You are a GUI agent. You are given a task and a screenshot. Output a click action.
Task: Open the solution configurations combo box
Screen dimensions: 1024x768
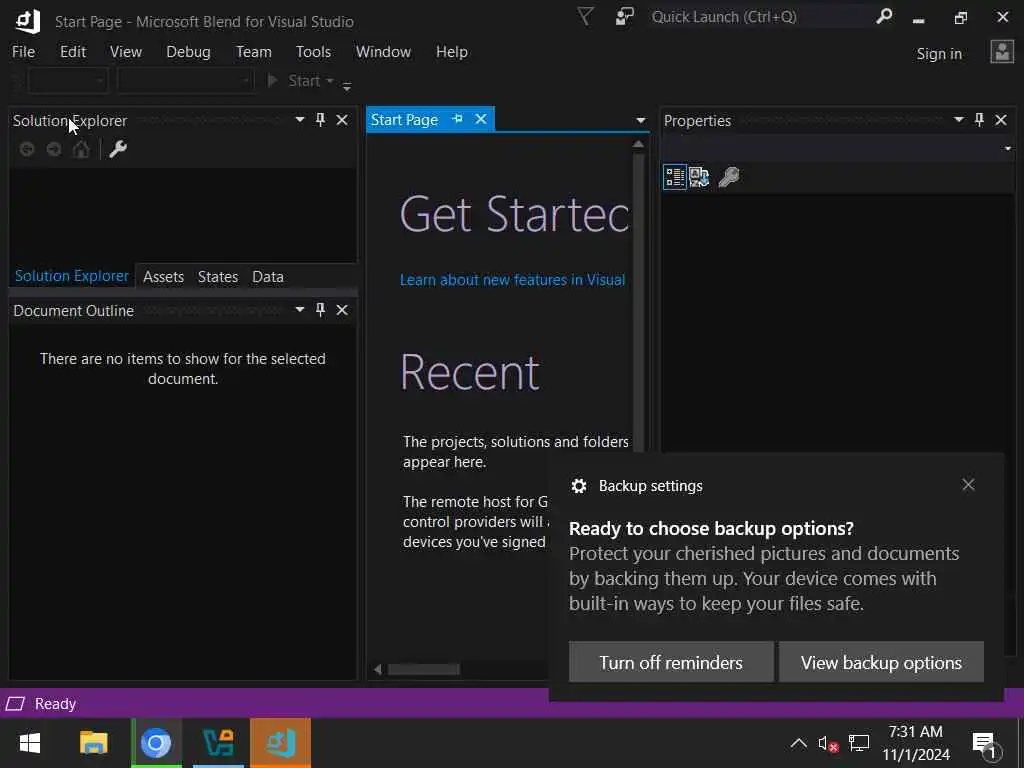coord(68,81)
